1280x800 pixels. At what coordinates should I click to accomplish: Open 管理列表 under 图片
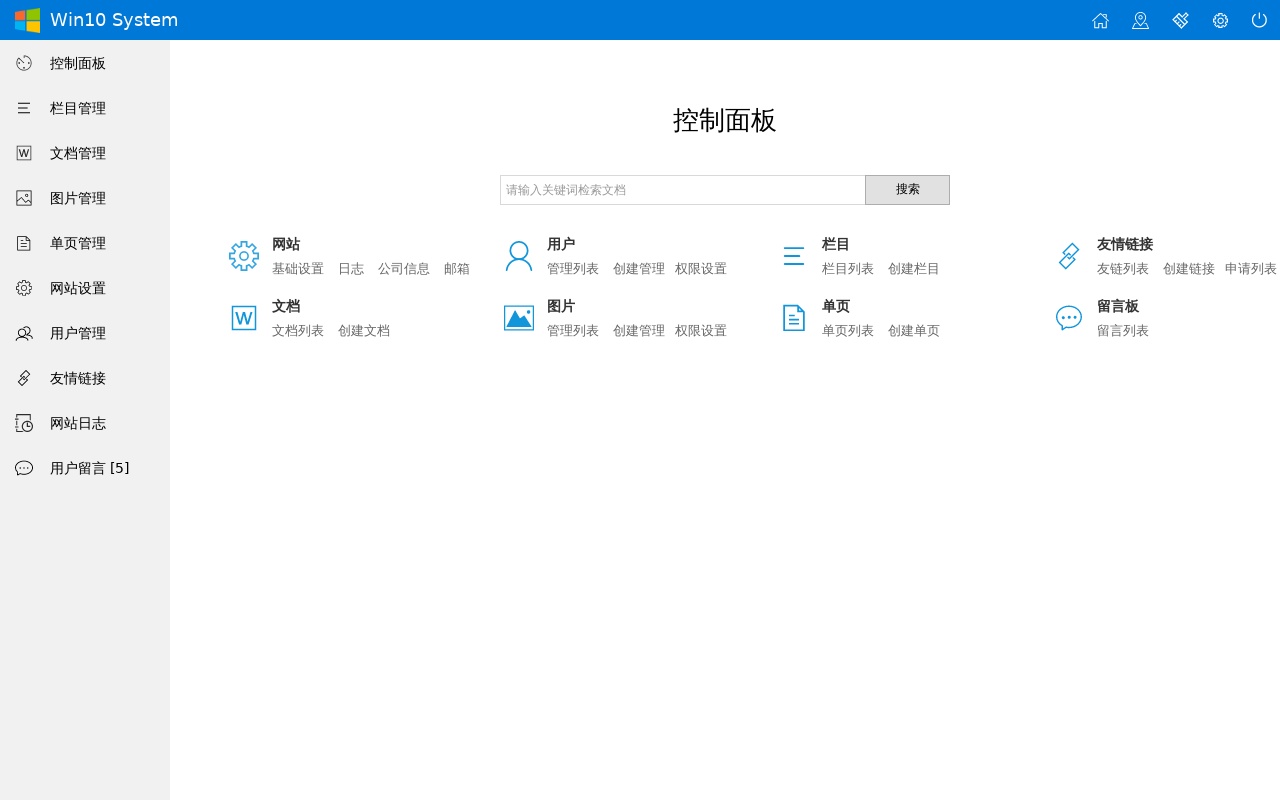click(x=573, y=331)
